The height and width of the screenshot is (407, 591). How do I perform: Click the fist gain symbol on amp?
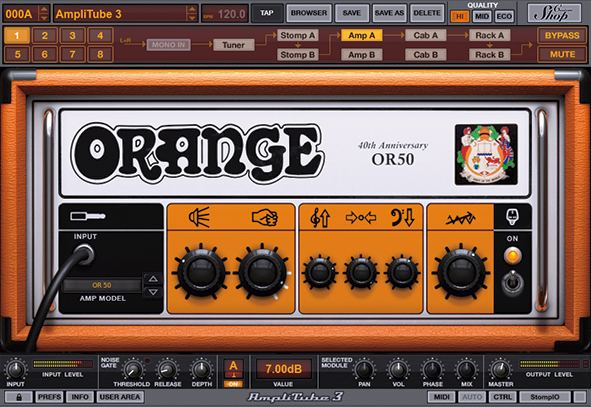pyautogui.click(x=265, y=217)
